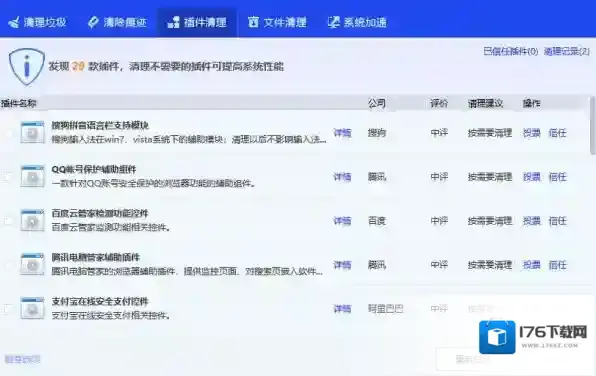Viewport: 596px width, 376px height.
Task: Click the plugin icon for QQ账号保护辅助组件
Action: (x=32, y=176)
